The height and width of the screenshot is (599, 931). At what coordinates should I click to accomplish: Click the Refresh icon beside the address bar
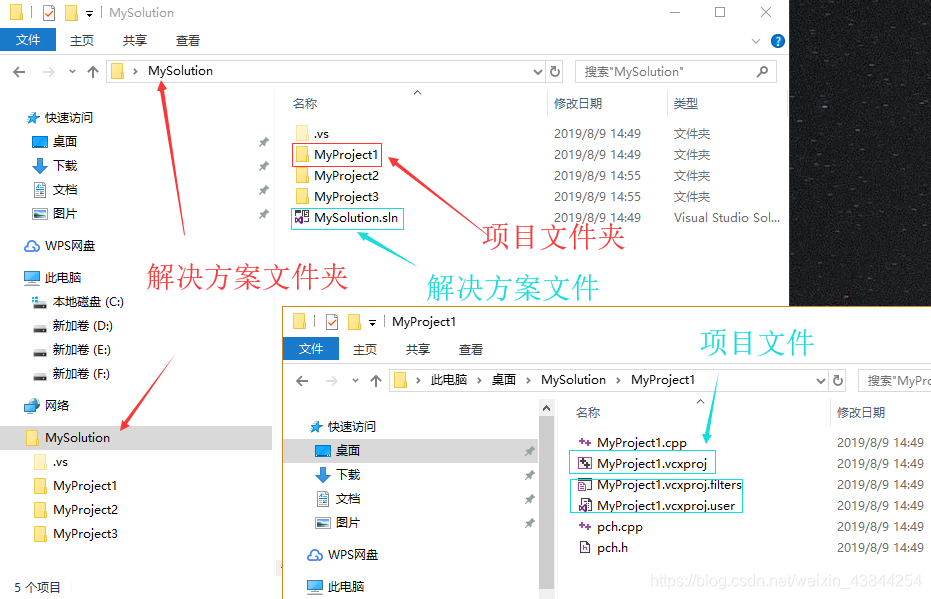pyautogui.click(x=555, y=71)
